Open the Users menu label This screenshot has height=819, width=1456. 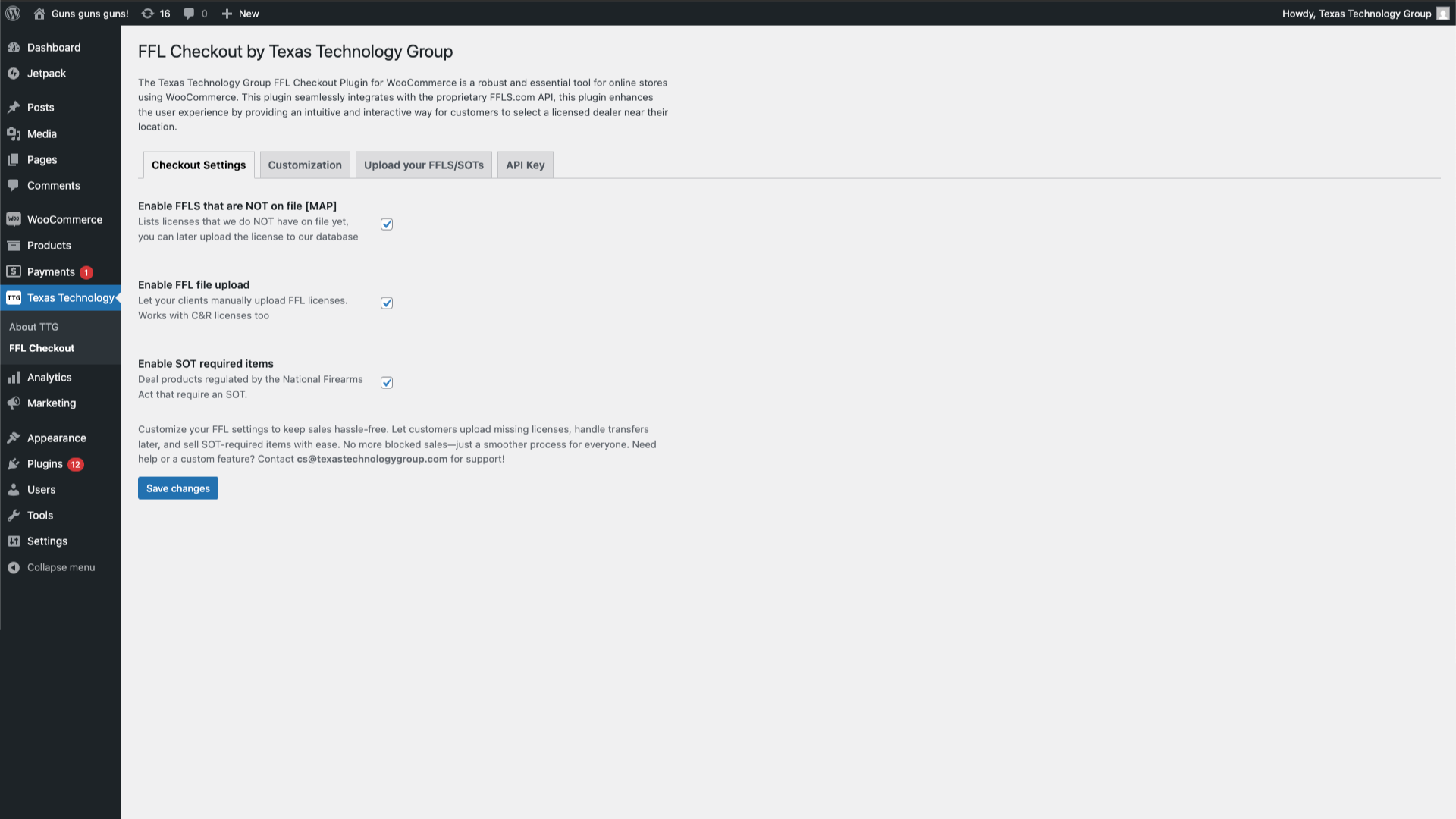point(42,489)
